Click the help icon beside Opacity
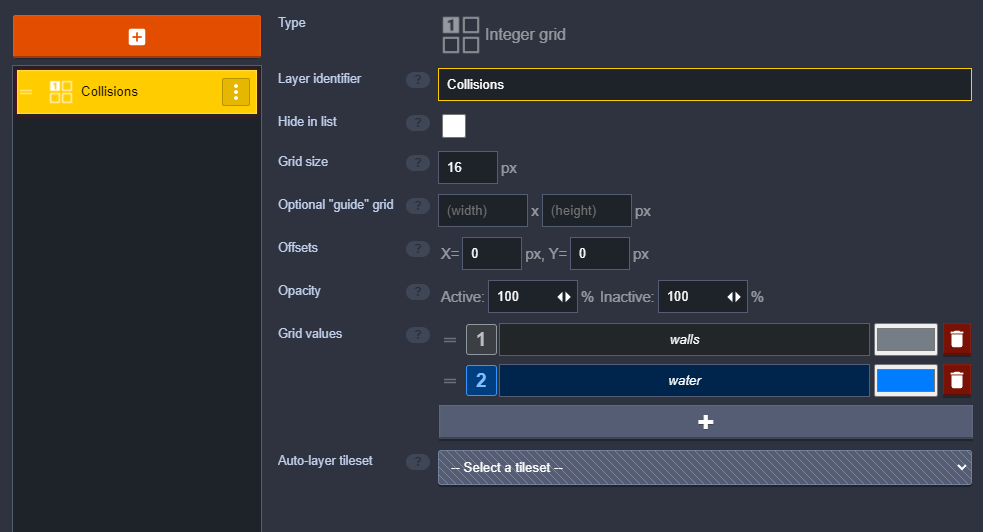983x532 pixels. (418, 291)
